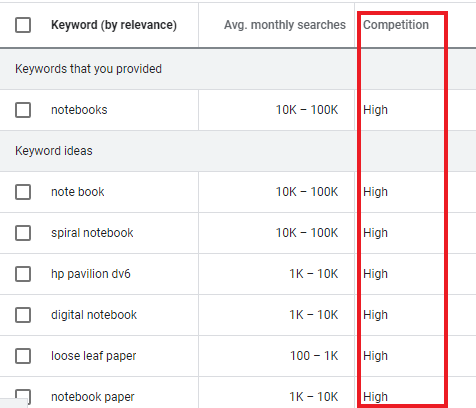Check the notebook paper row checkbox

[x=23, y=397]
